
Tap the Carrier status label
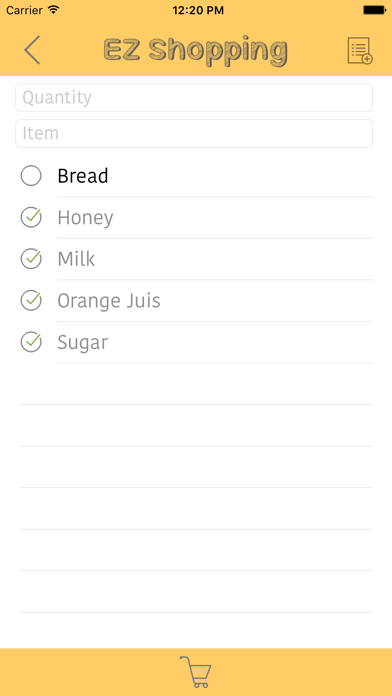click(25, 10)
